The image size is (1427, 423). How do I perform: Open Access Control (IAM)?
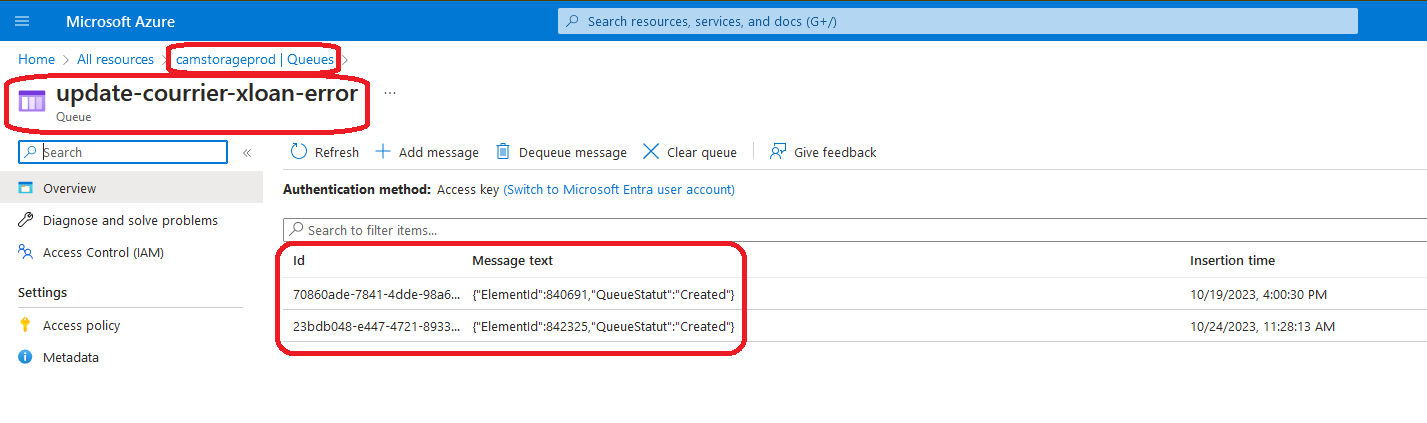[103, 253]
